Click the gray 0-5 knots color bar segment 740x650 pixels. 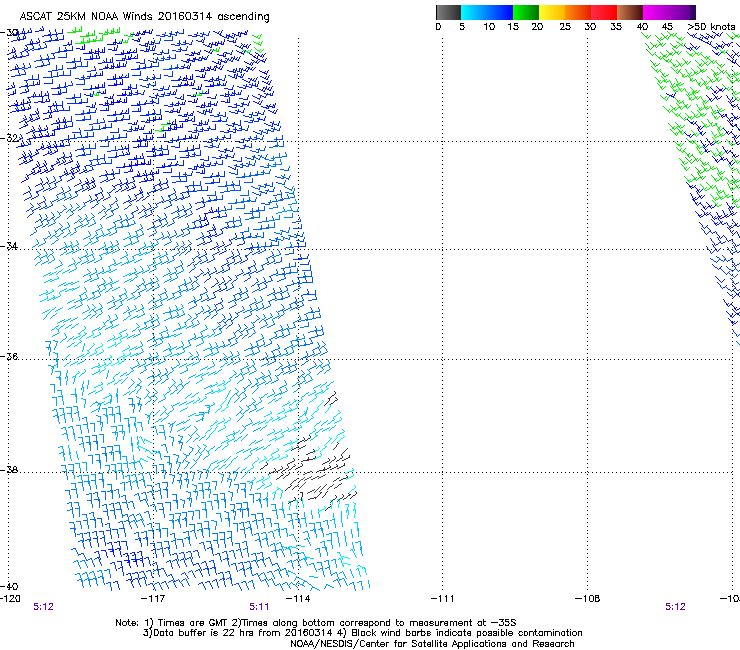tap(448, 12)
